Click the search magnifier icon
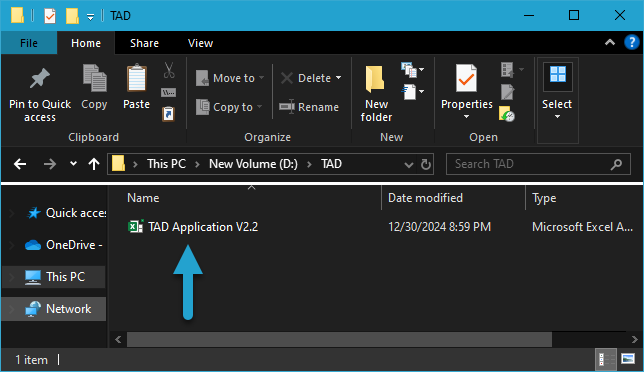This screenshot has height=372, width=644. click(616, 165)
